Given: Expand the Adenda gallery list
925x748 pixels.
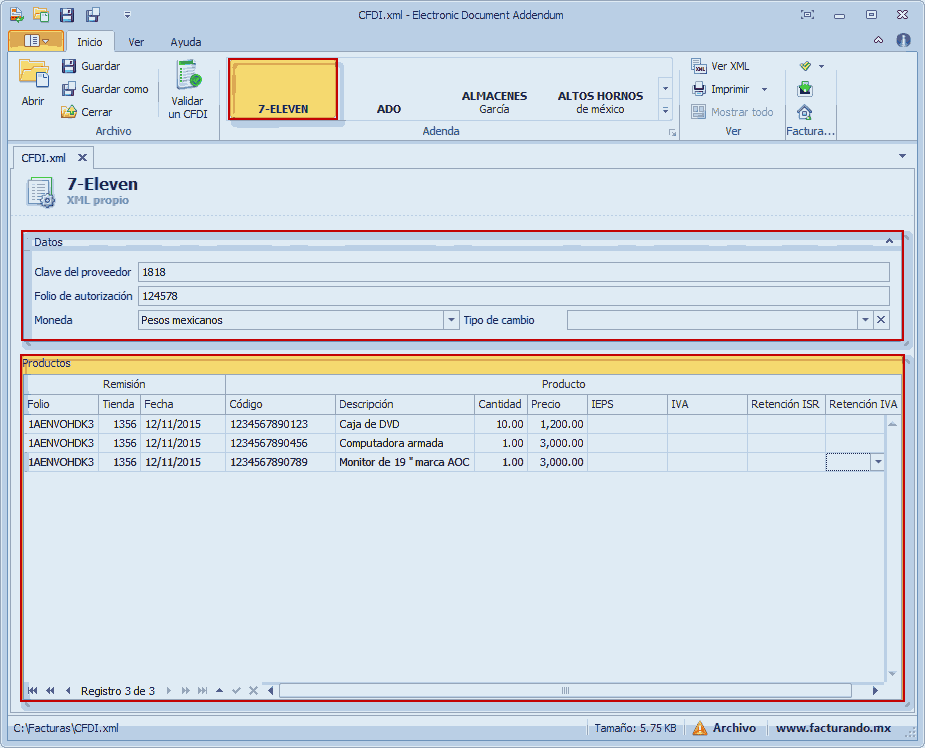Looking at the screenshot, I should click(x=665, y=110).
